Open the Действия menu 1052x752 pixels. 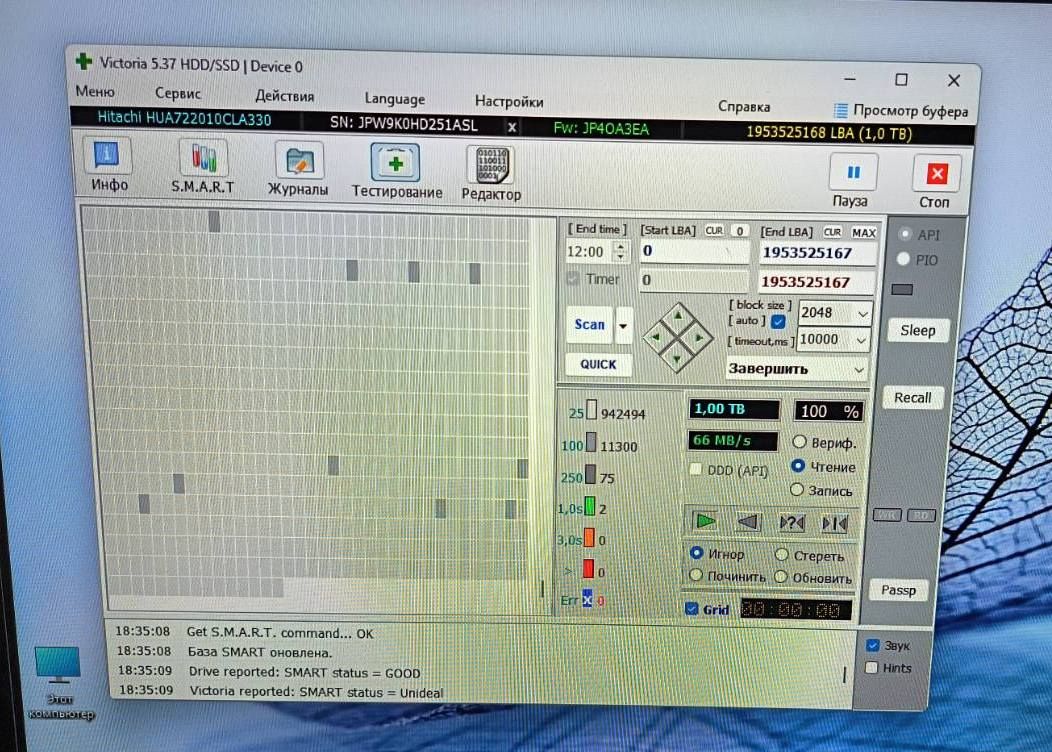[284, 95]
